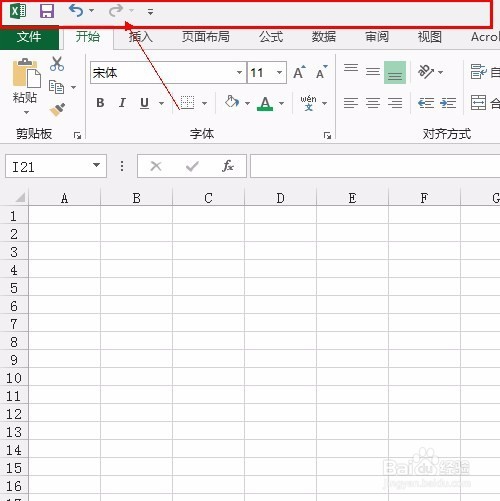The width and height of the screenshot is (500, 501).
Task: Open underline style dropdown
Action: (161, 103)
